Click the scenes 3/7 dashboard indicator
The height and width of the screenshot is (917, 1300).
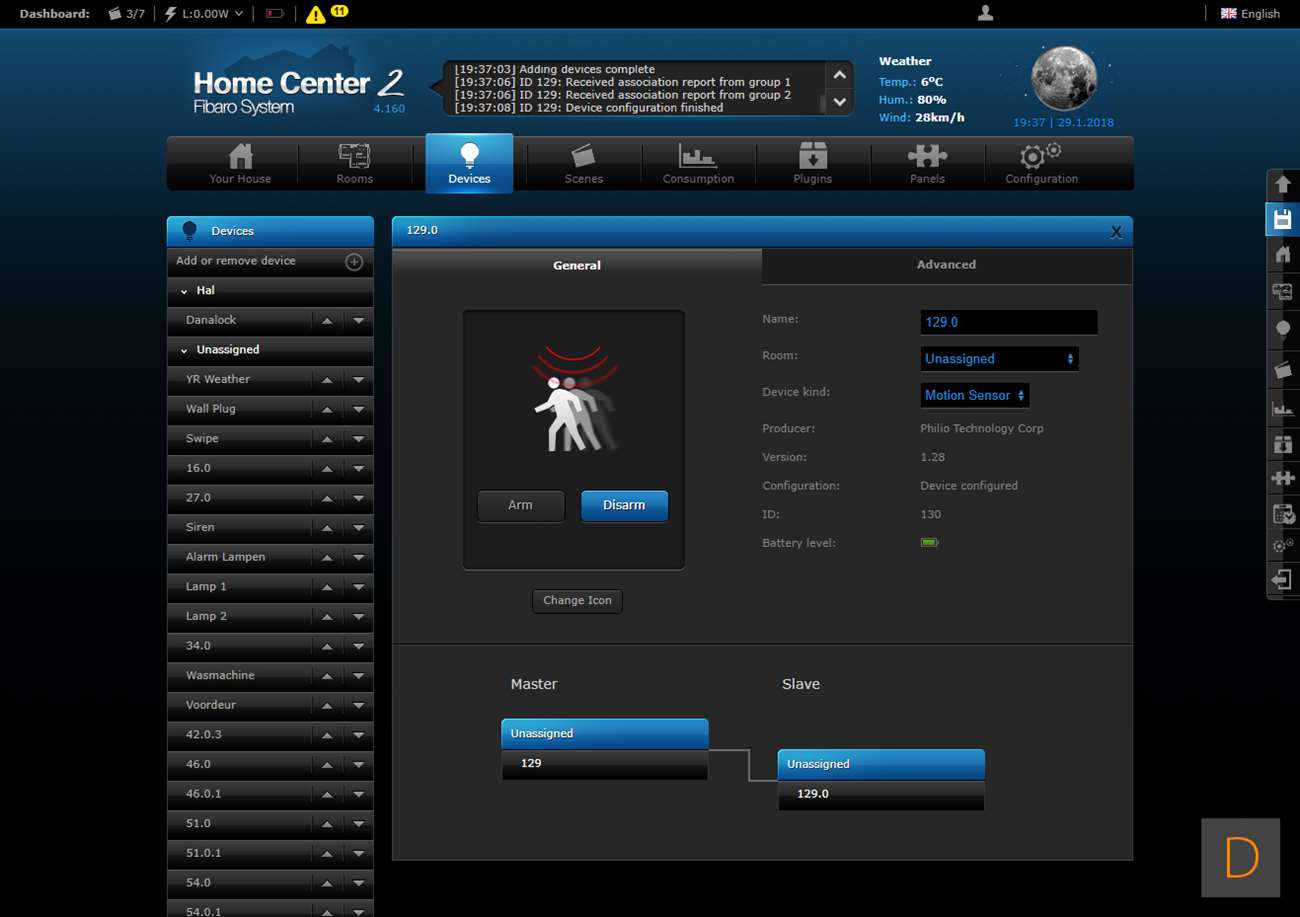[126, 14]
